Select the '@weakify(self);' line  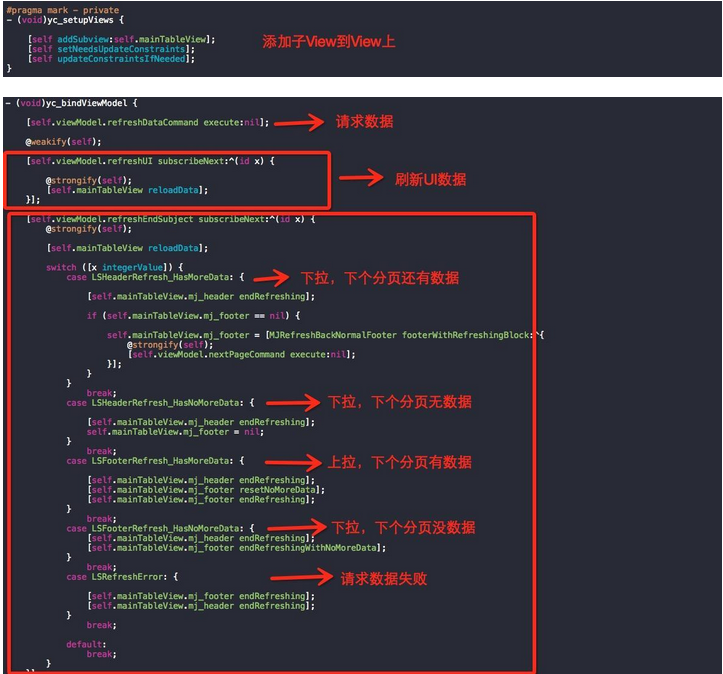(x=63, y=142)
